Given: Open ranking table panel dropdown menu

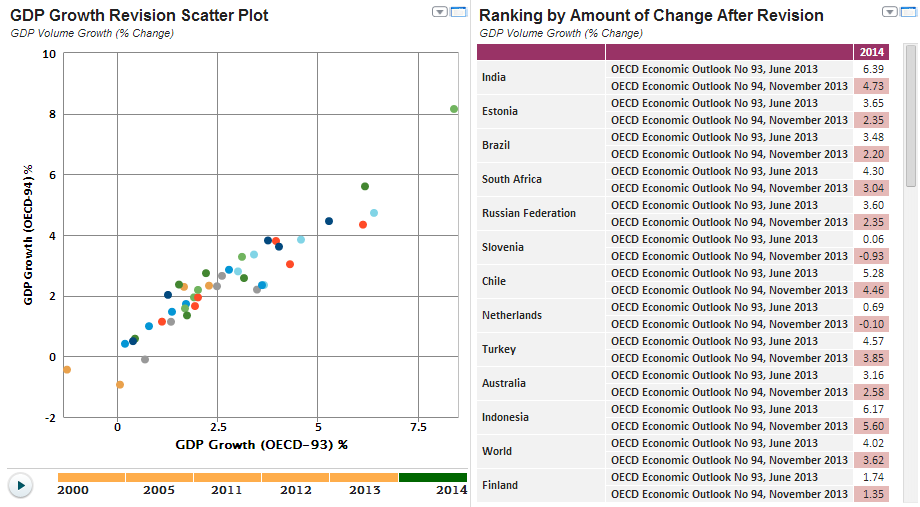Looking at the screenshot, I should click(x=890, y=12).
